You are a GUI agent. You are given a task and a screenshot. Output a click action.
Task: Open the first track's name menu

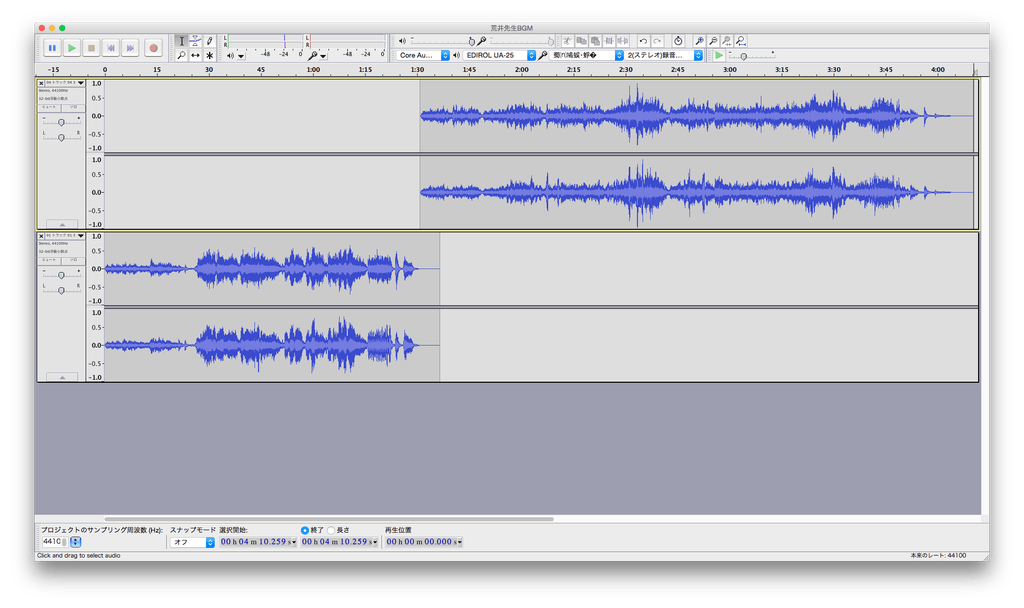coord(64,84)
